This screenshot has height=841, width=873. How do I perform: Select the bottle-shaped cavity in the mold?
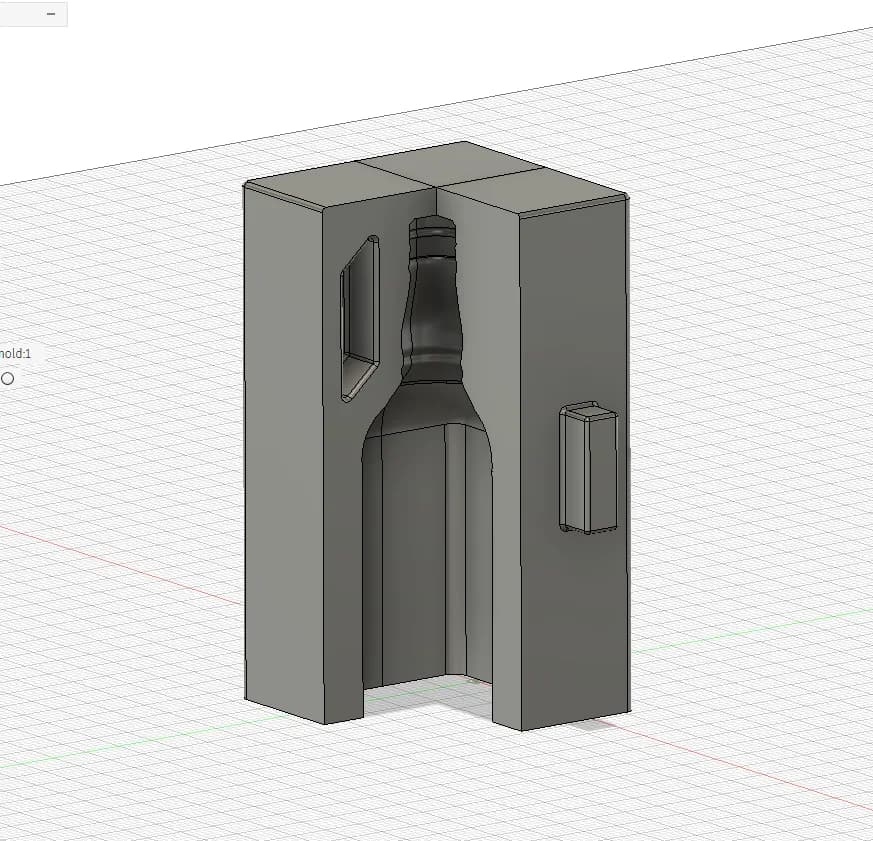[428, 452]
